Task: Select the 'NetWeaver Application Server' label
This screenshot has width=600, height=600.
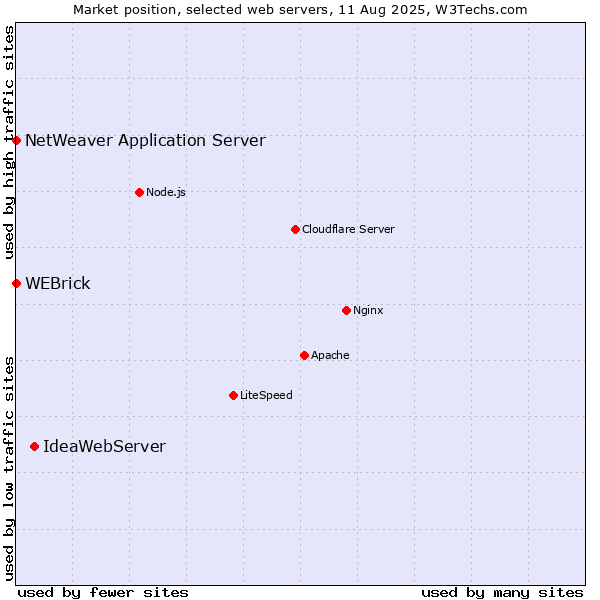Action: pyautogui.click(x=145, y=140)
